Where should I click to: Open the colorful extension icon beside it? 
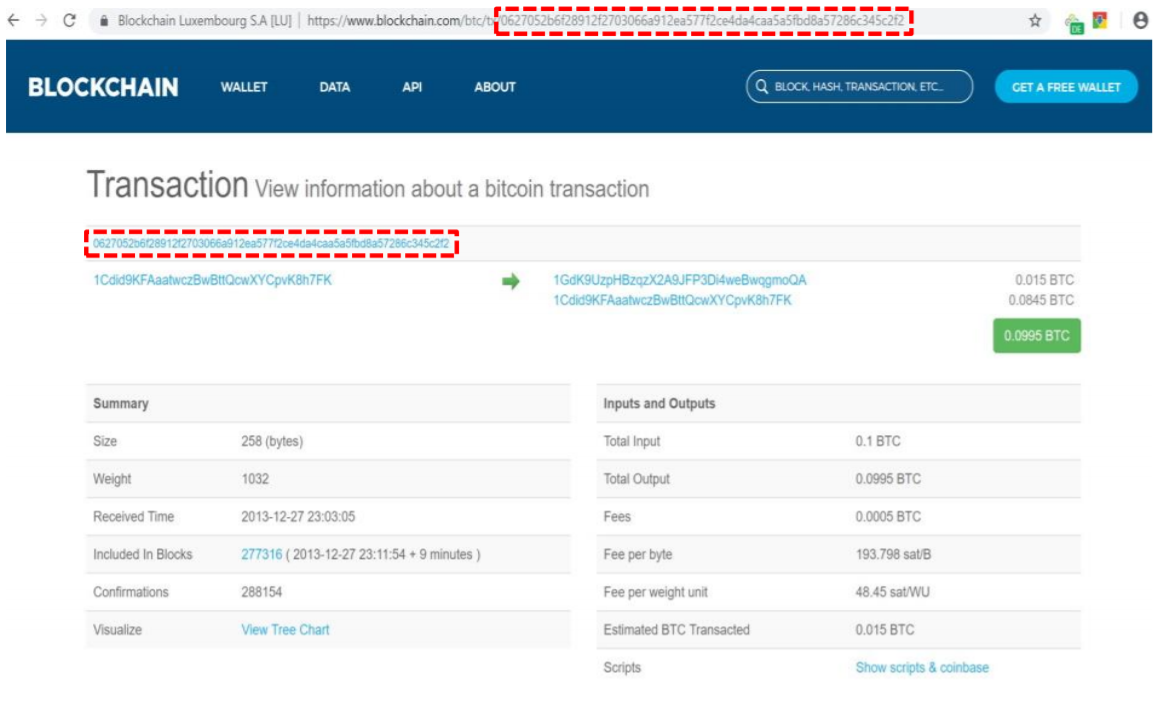tap(1100, 21)
